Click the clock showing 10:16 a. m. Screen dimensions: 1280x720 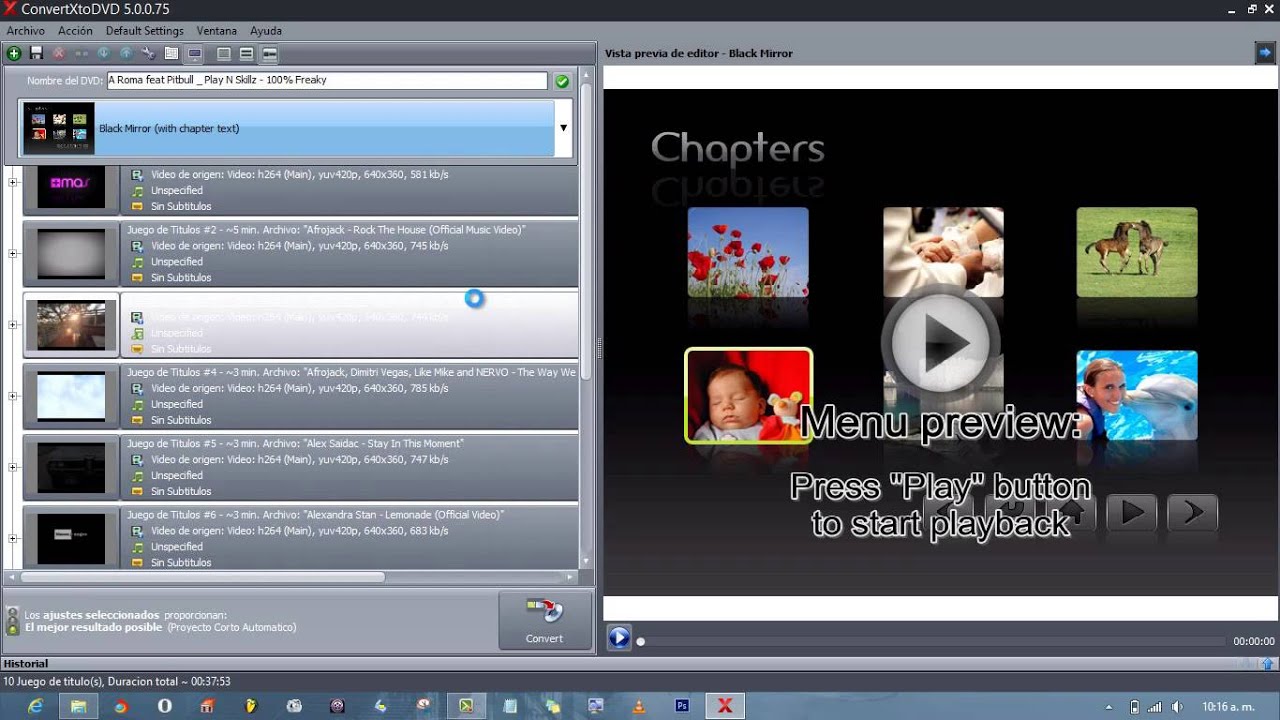pyautogui.click(x=1227, y=707)
